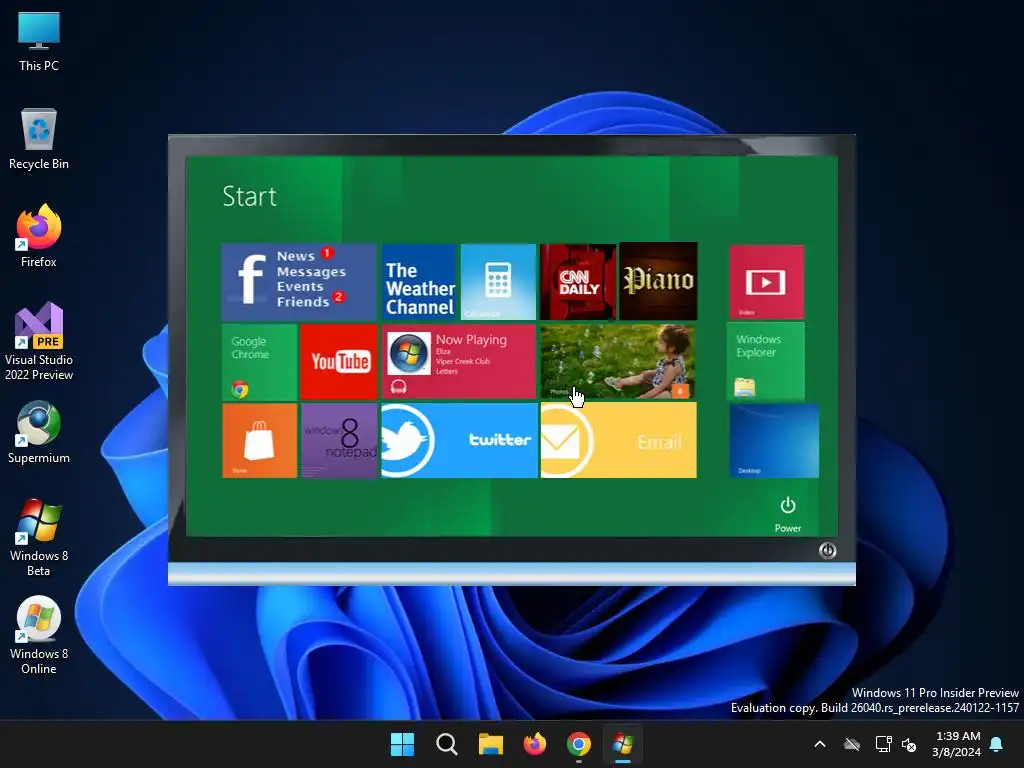
Task: Open the blue Desktop tile
Action: point(774,441)
